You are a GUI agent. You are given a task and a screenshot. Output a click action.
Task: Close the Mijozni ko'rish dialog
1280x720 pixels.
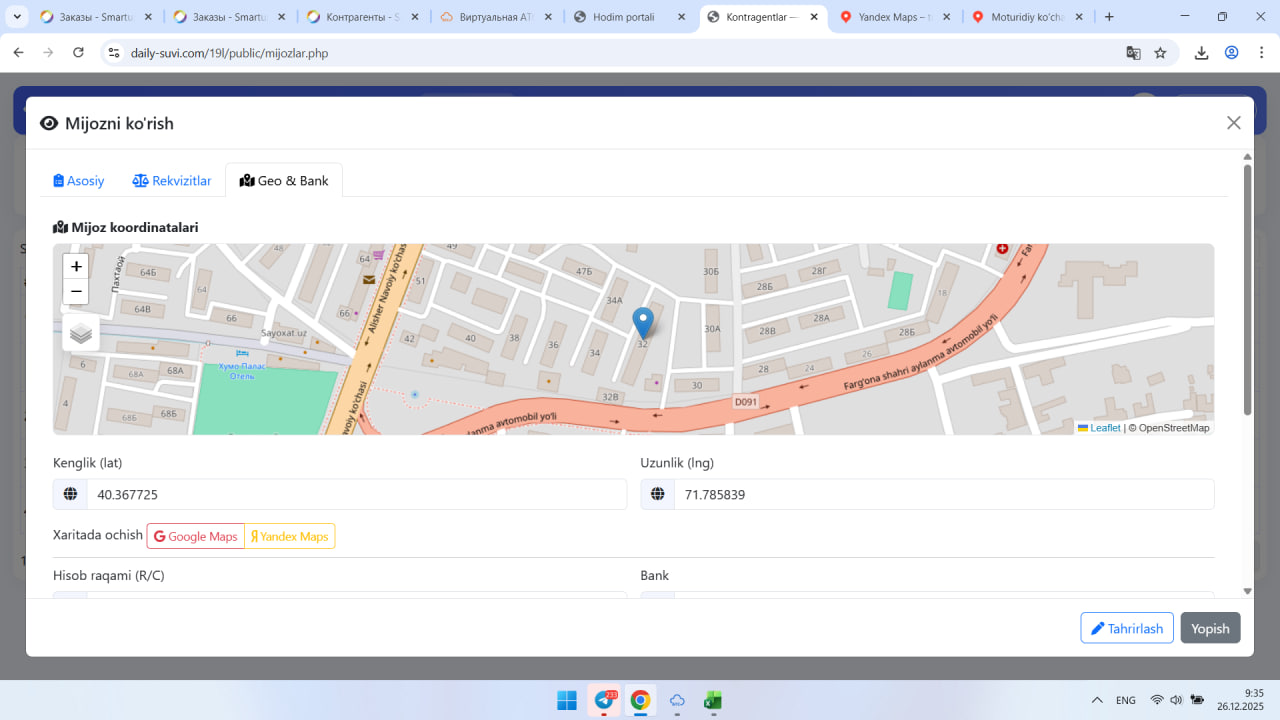[1233, 123]
